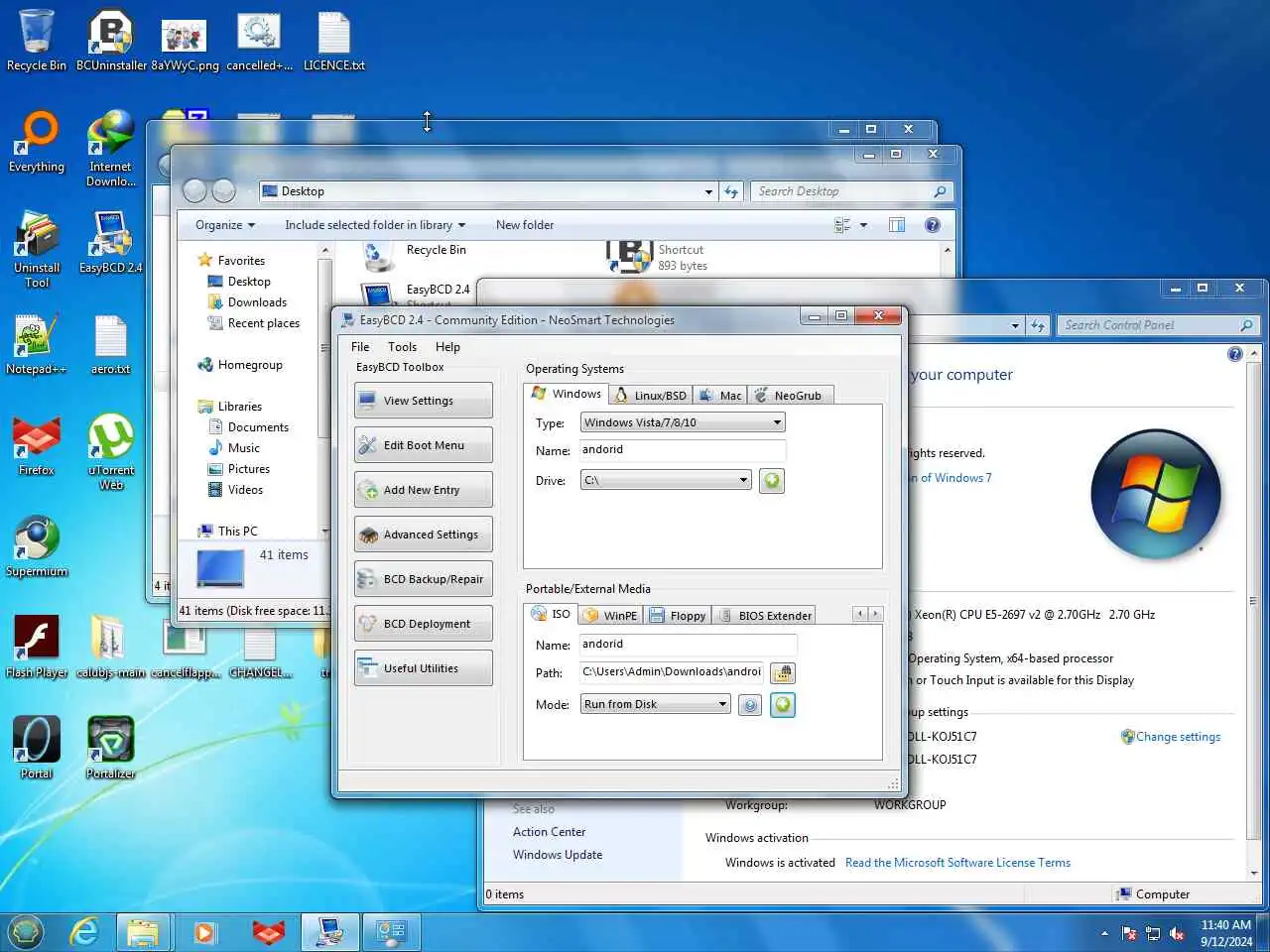Open the EasyBCD File menu

(360, 347)
